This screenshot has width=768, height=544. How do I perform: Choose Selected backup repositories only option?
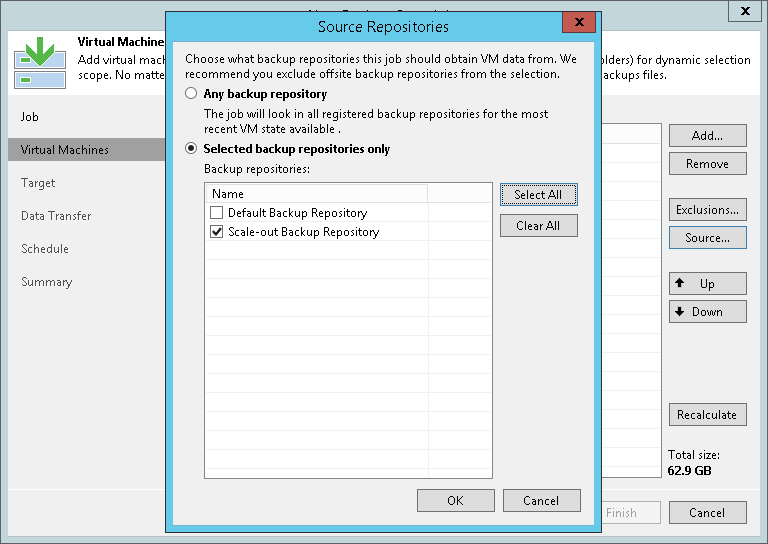pyautogui.click(x=191, y=148)
